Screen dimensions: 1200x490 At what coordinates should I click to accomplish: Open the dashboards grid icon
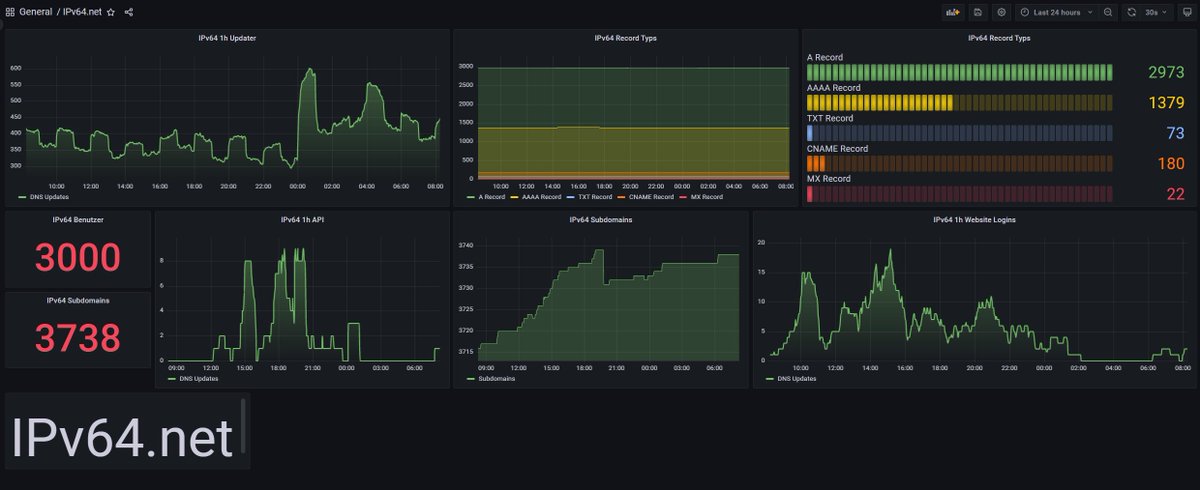[10, 12]
